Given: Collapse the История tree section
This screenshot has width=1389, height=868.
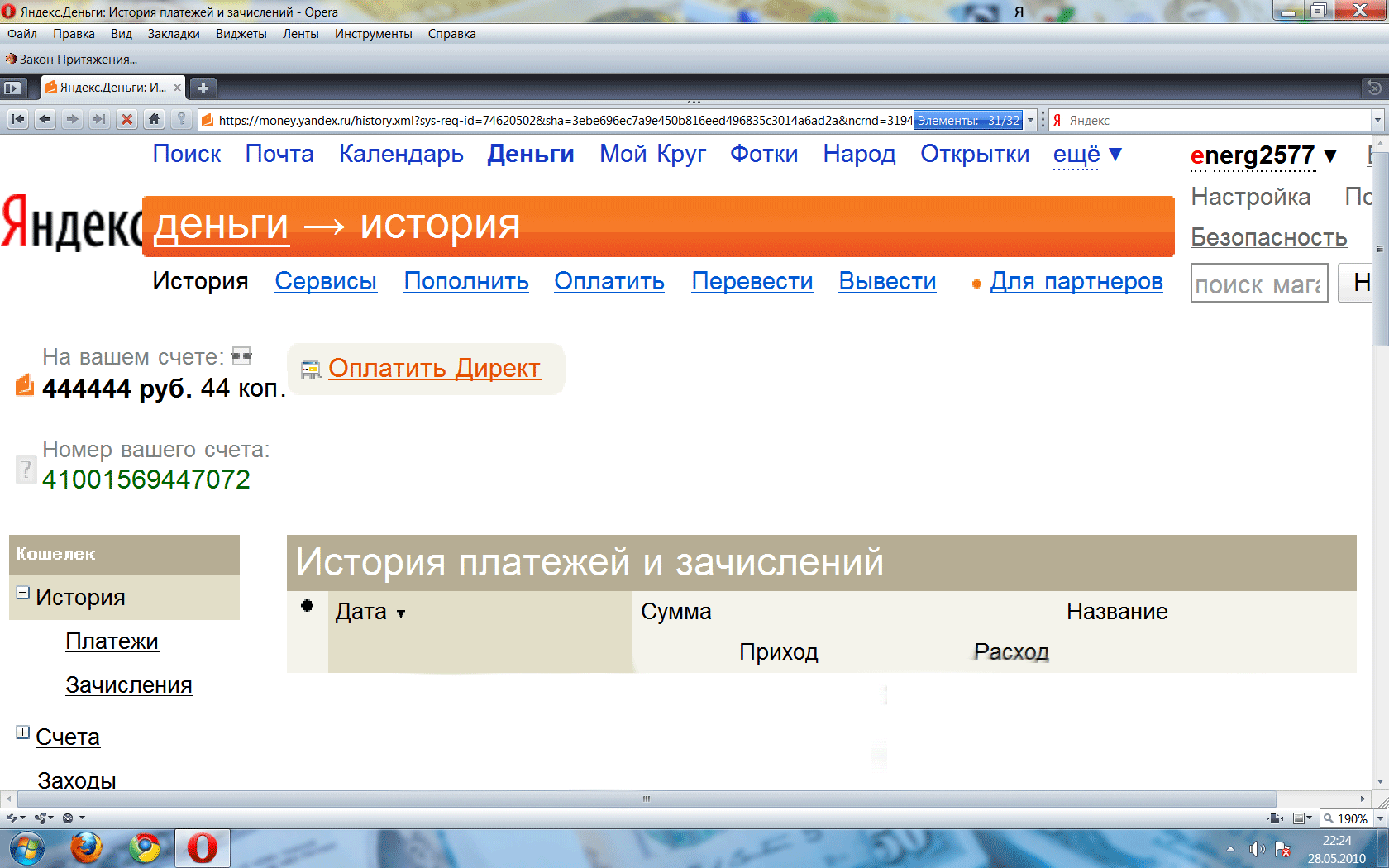Looking at the screenshot, I should (x=23, y=593).
